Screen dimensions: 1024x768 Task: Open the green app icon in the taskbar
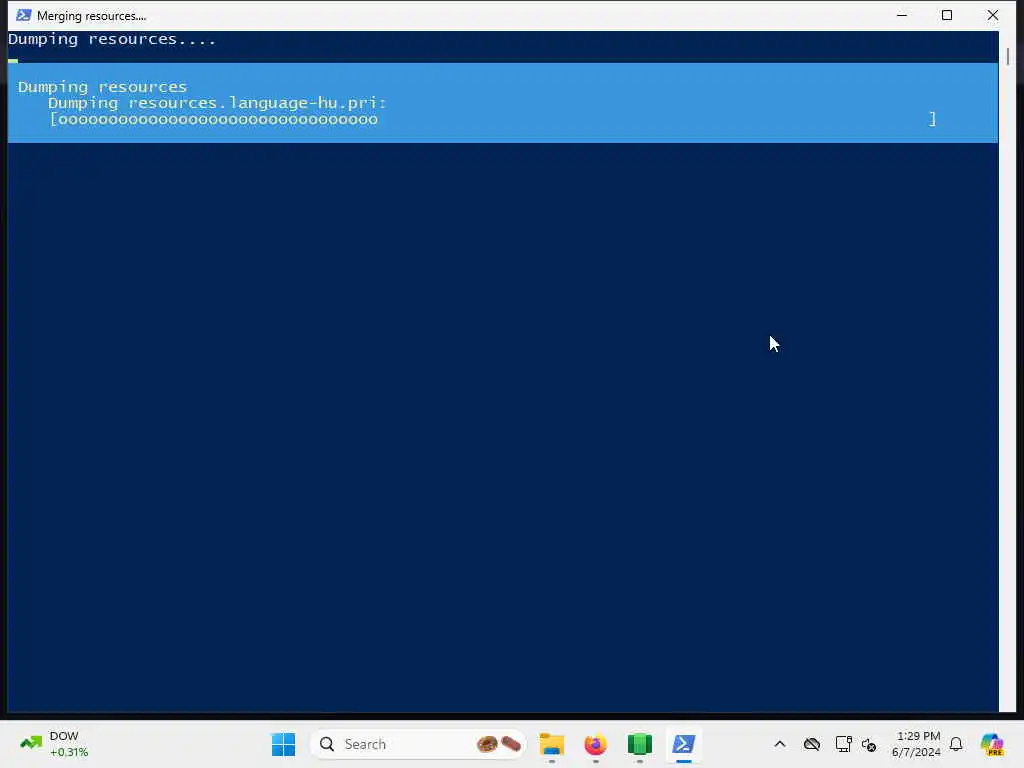tap(639, 744)
